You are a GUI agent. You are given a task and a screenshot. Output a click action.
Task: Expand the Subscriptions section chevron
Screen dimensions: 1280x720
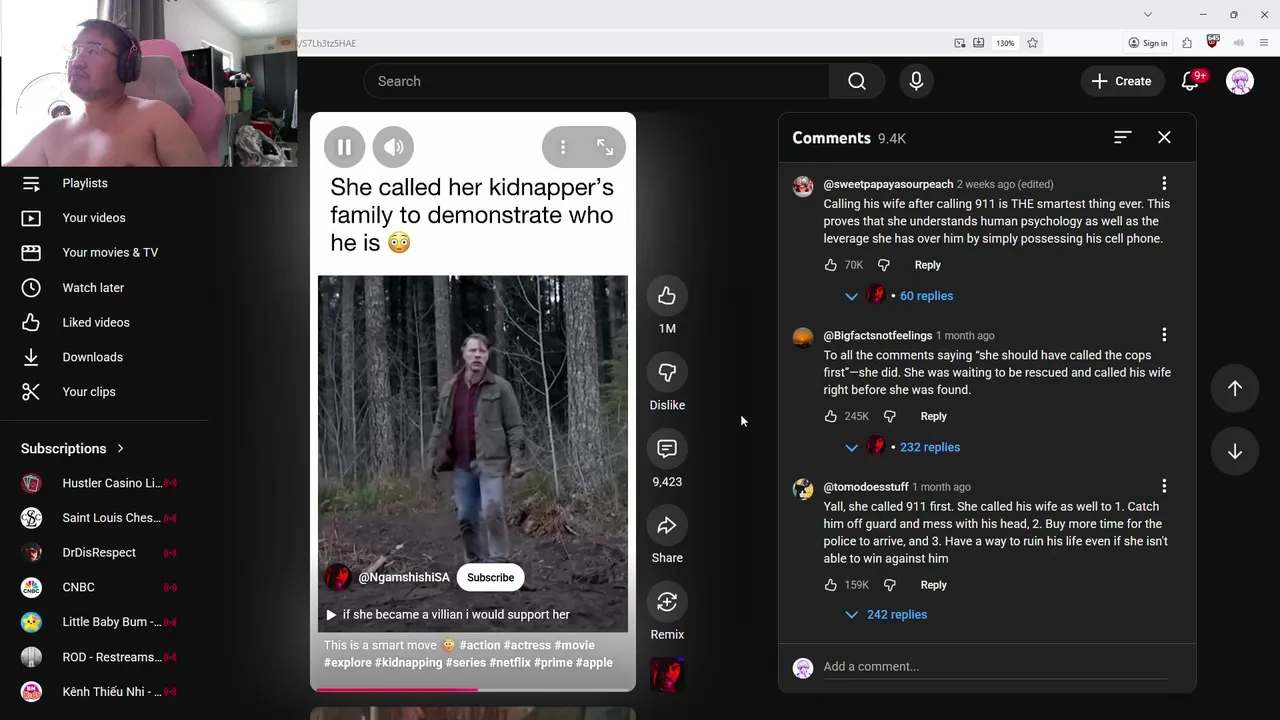point(120,449)
